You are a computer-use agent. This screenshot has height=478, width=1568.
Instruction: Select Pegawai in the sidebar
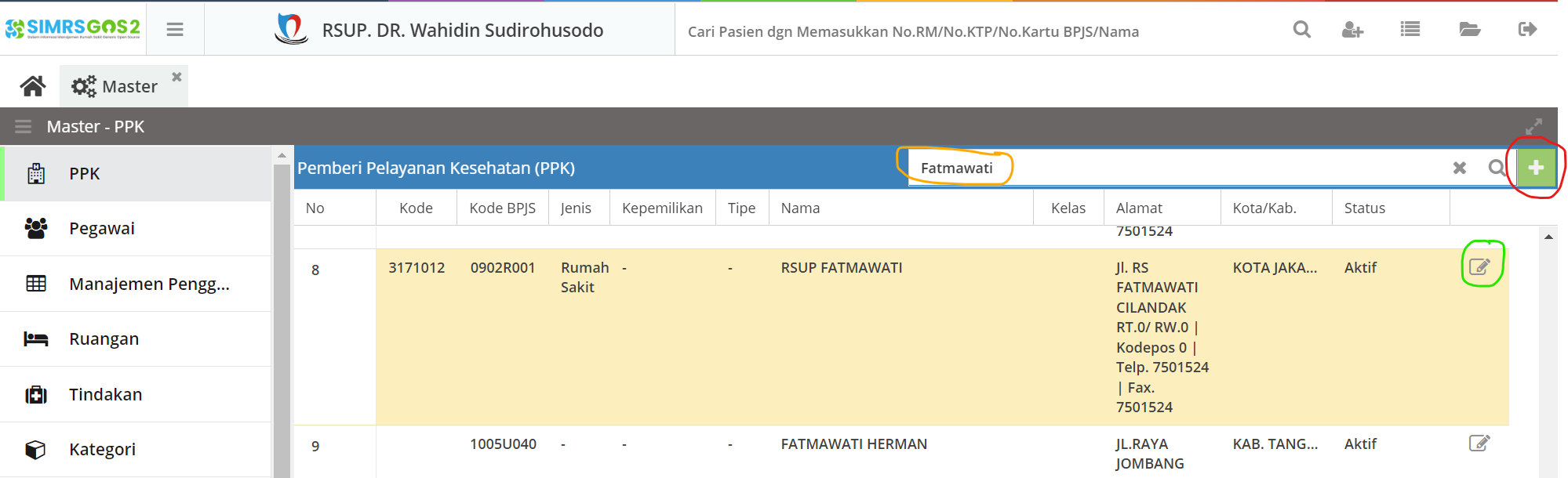102,229
